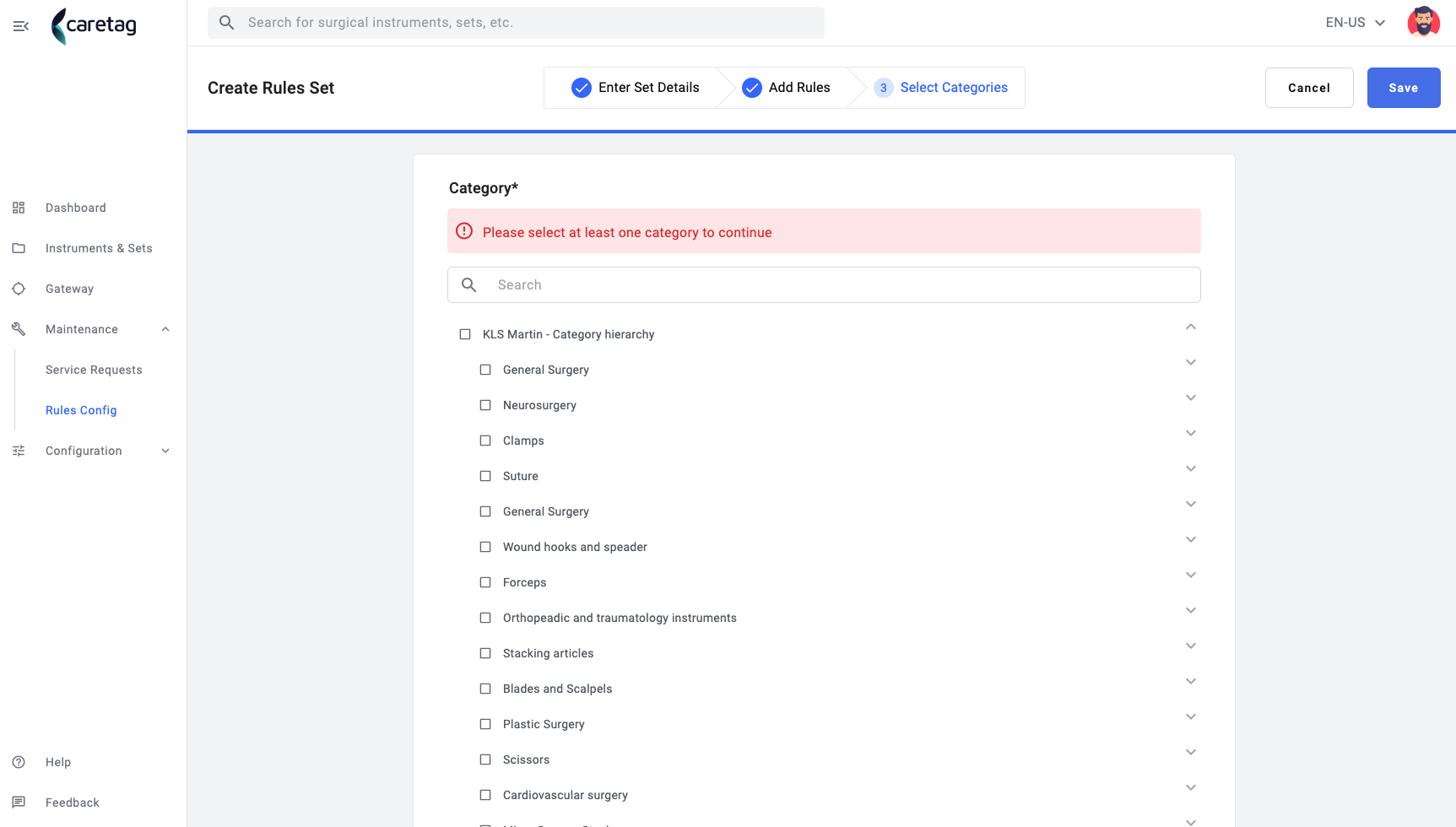Check the Scissors checkbox
The width and height of the screenshot is (1456, 827).
(x=485, y=759)
